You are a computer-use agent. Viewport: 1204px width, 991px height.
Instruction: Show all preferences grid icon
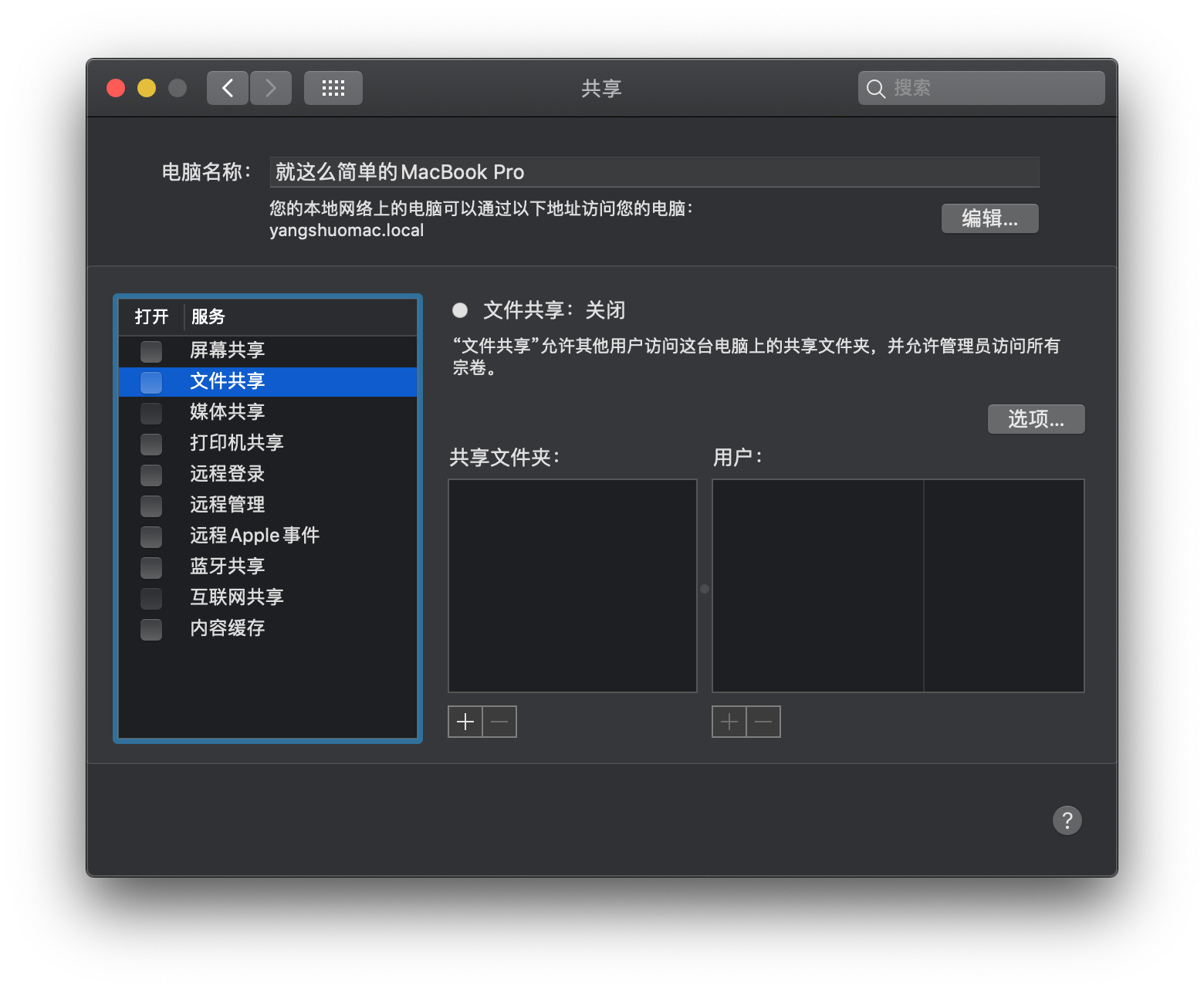(x=333, y=88)
